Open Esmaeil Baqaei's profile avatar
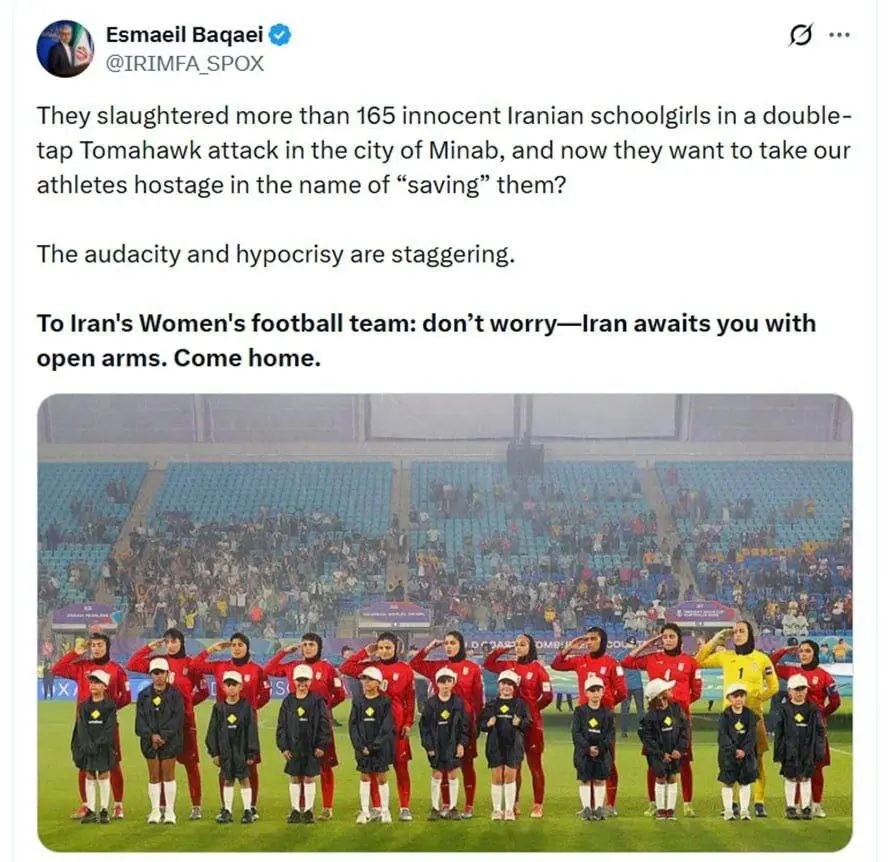895x862 pixels. (x=65, y=49)
